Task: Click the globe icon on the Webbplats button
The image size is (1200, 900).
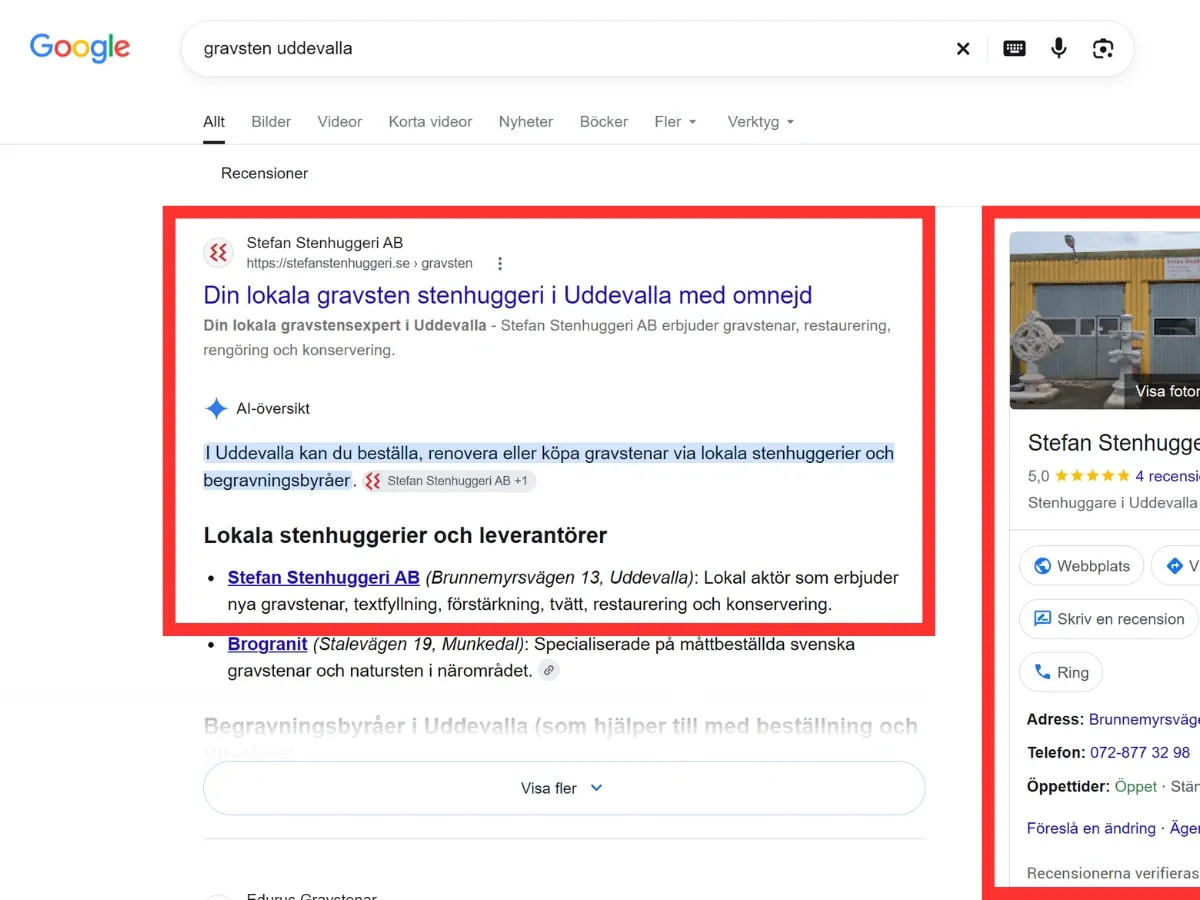Action: coord(1042,566)
